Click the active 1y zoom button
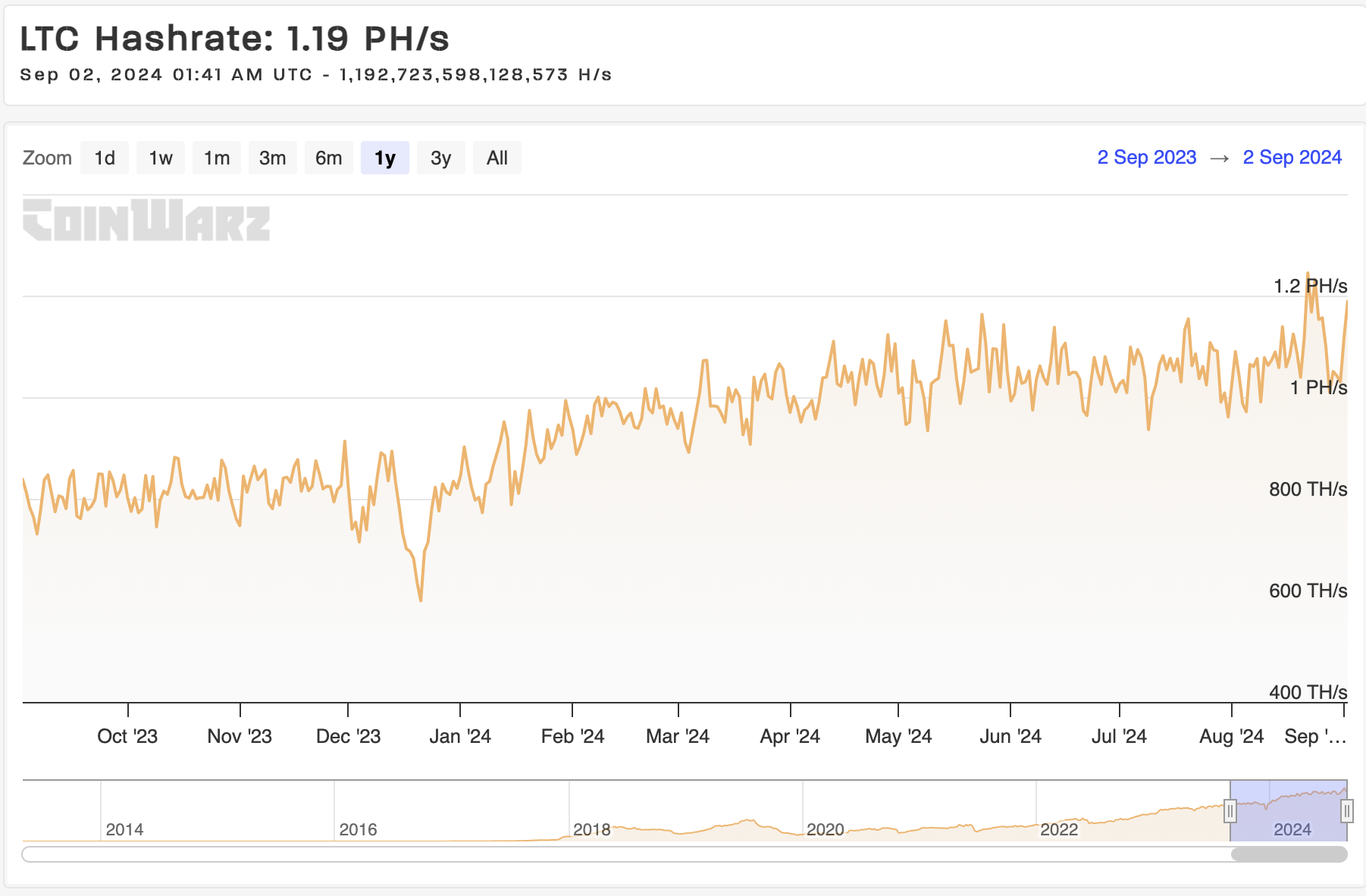The height and width of the screenshot is (896, 1366). click(x=385, y=158)
